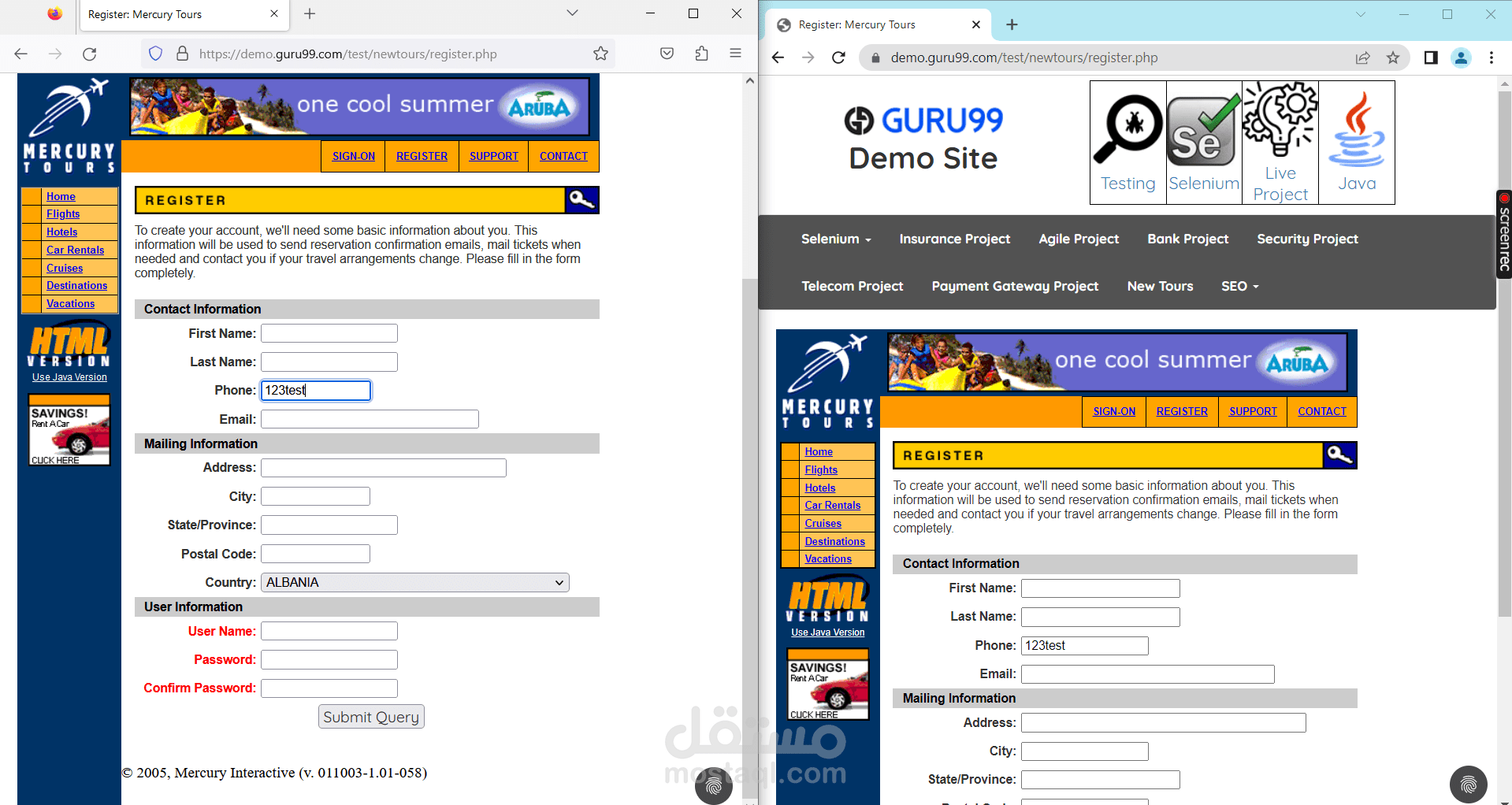Open Chrome three-dot menu
Image resolution: width=1512 pixels, height=805 pixels.
point(1491,57)
